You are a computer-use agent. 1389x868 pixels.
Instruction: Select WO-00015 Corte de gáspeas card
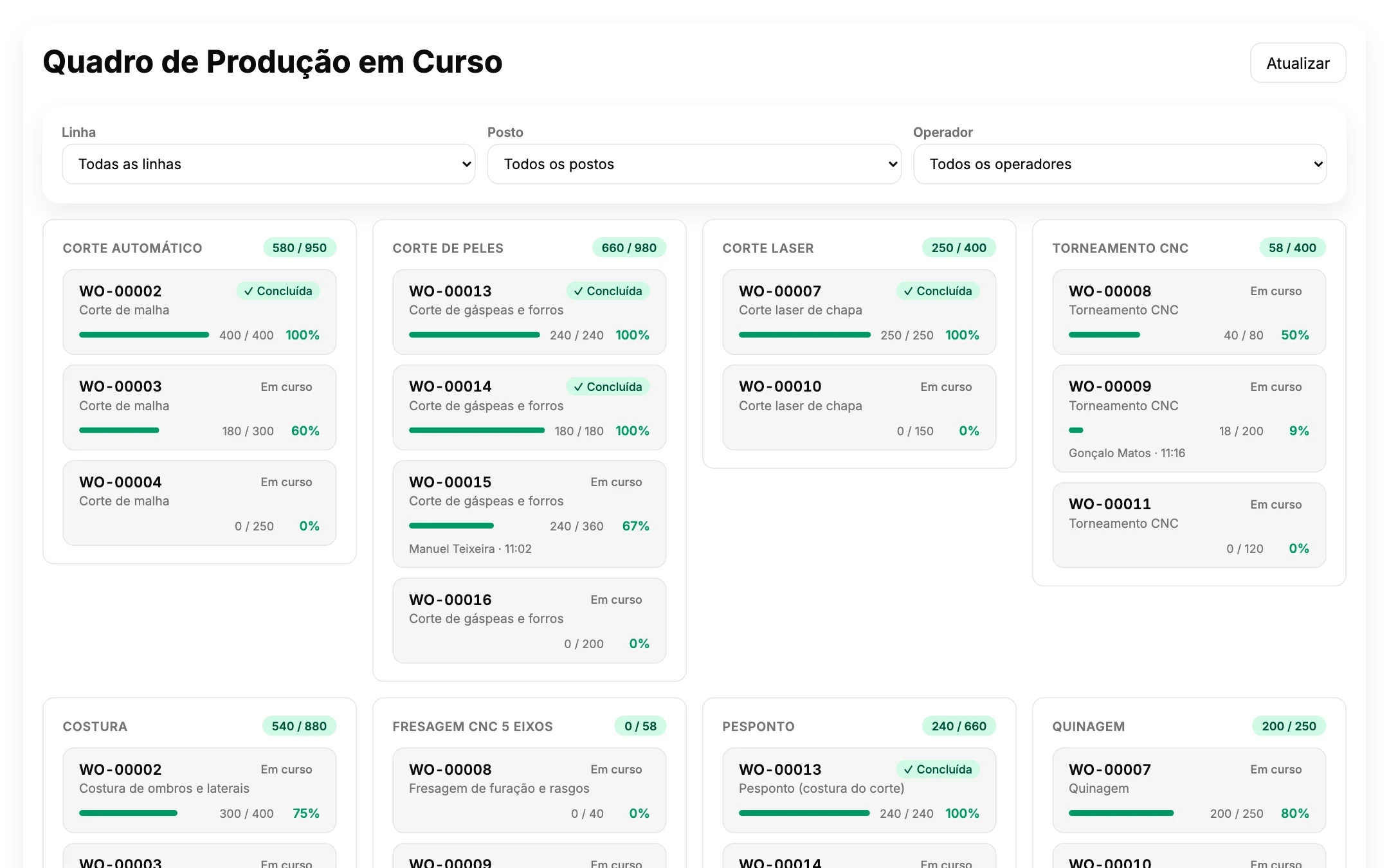click(x=529, y=514)
